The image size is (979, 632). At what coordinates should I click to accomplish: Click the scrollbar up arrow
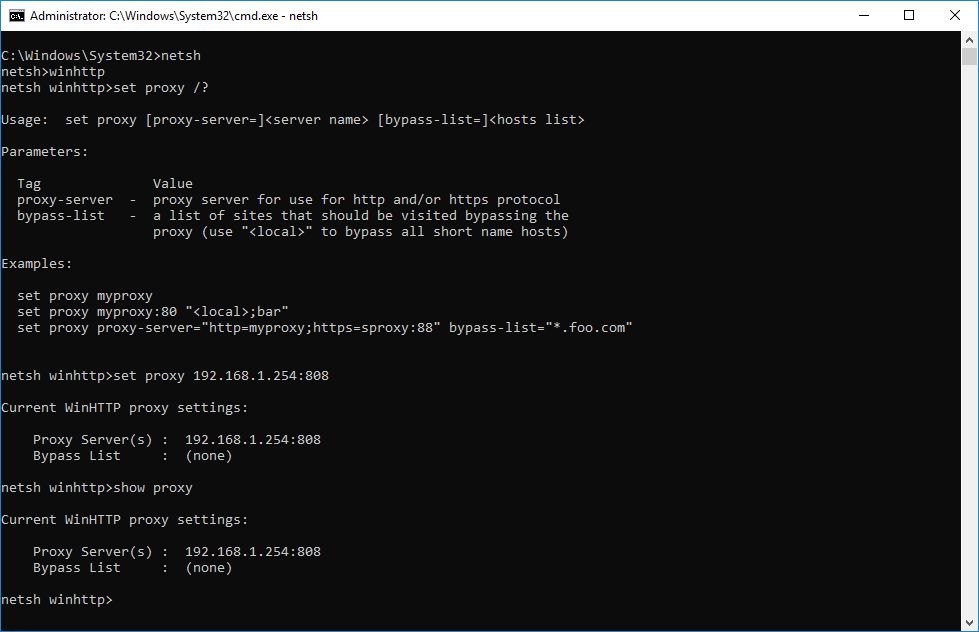[968, 40]
